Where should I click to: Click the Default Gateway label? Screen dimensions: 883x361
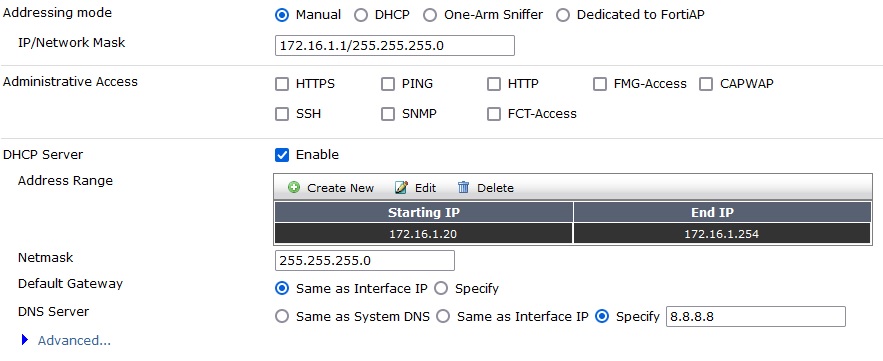tap(70, 283)
